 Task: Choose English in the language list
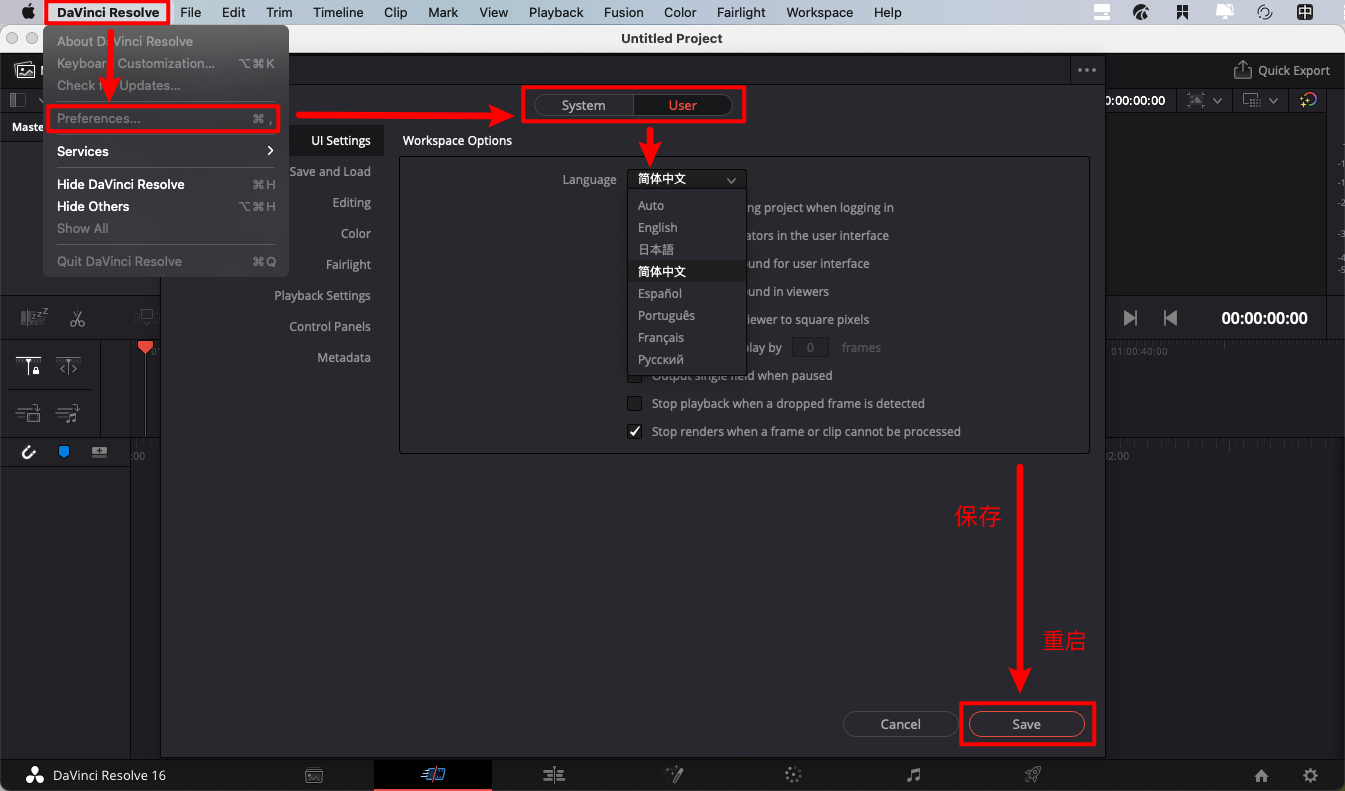tap(687, 227)
